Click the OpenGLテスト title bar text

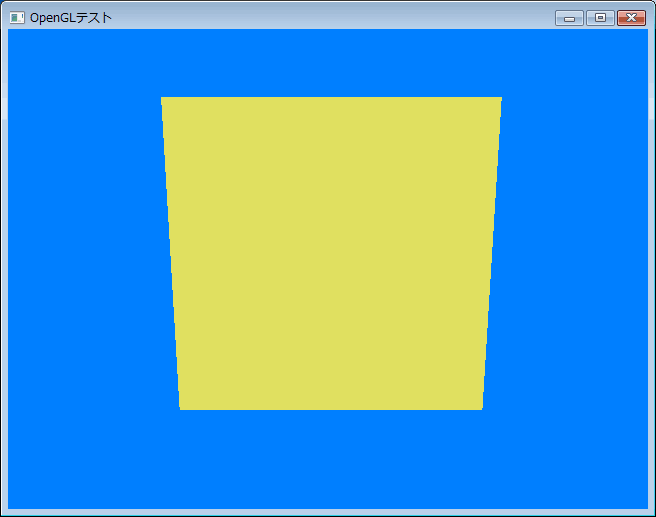(x=71, y=18)
